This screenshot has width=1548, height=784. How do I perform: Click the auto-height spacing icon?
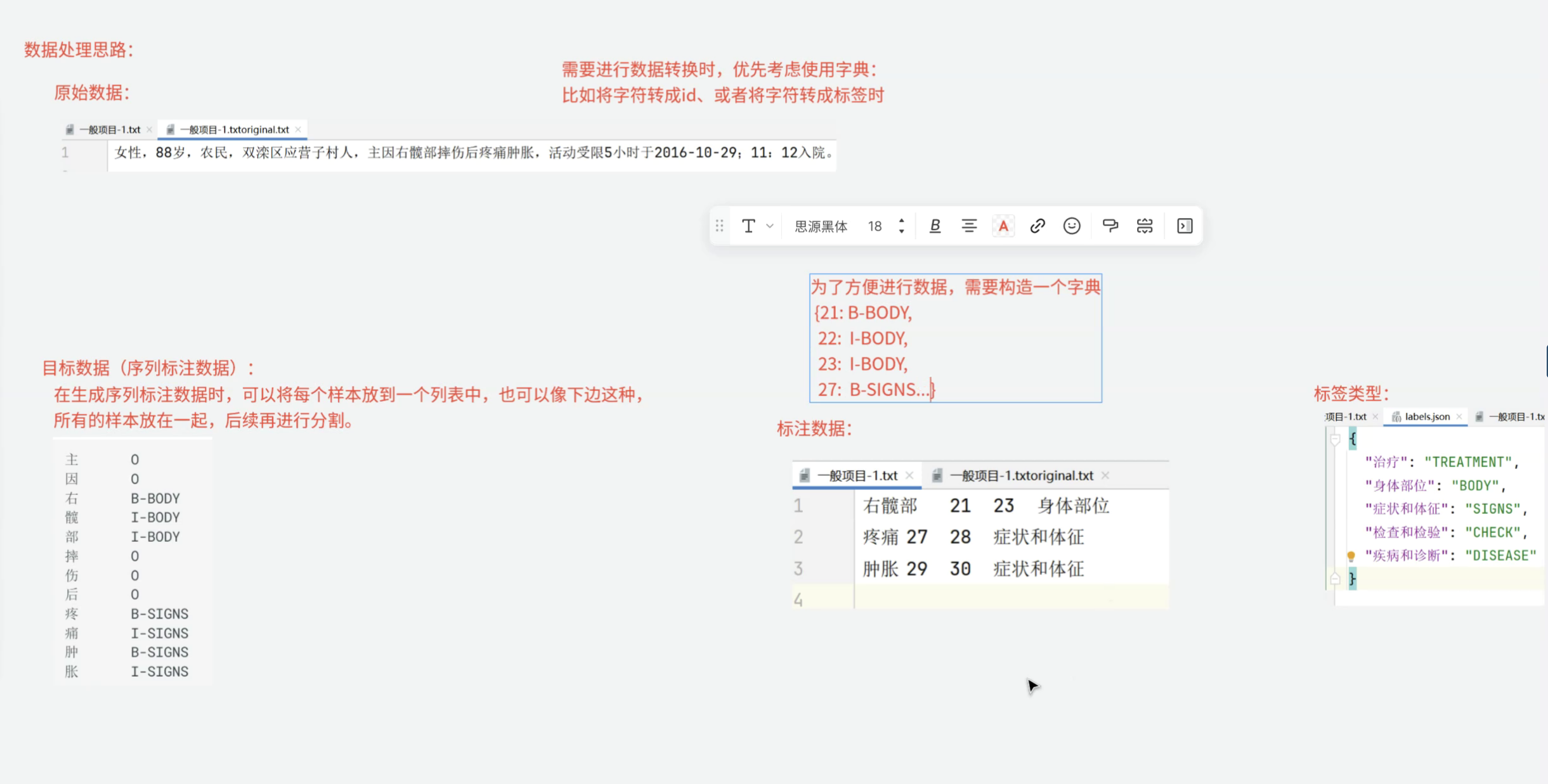[1145, 226]
